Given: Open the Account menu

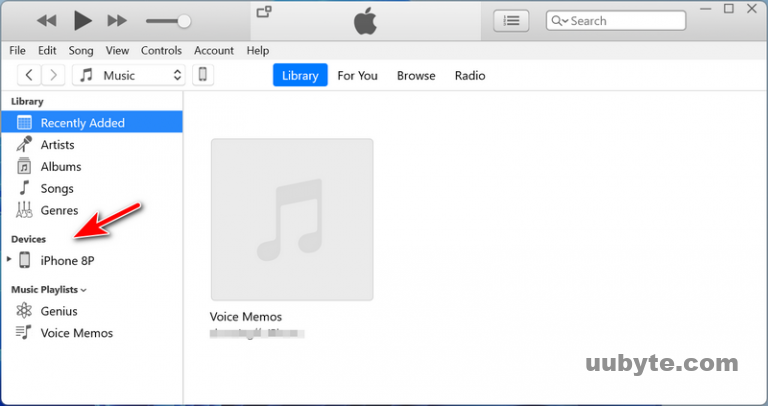Looking at the screenshot, I should (x=214, y=50).
